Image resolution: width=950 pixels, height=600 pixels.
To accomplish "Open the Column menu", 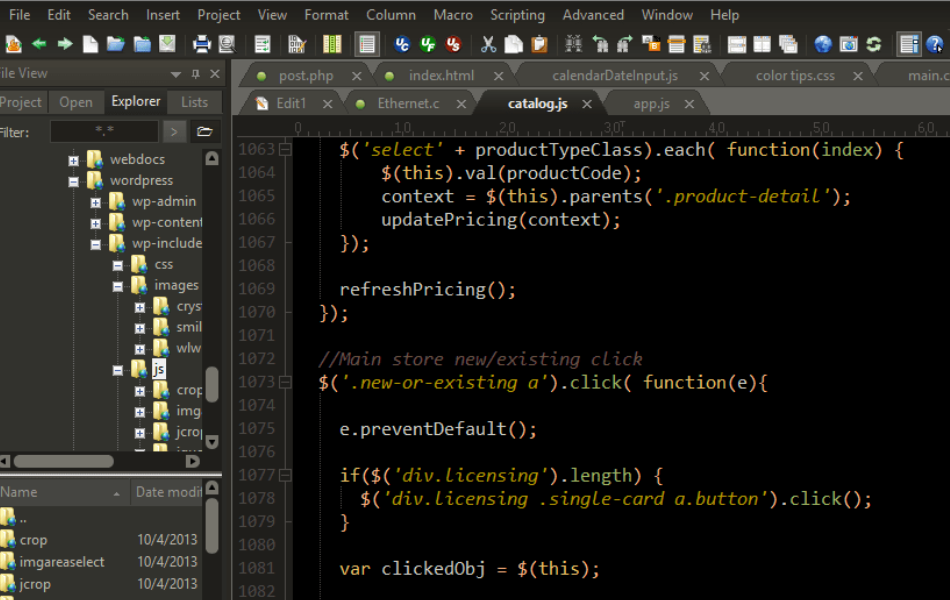I will point(391,15).
